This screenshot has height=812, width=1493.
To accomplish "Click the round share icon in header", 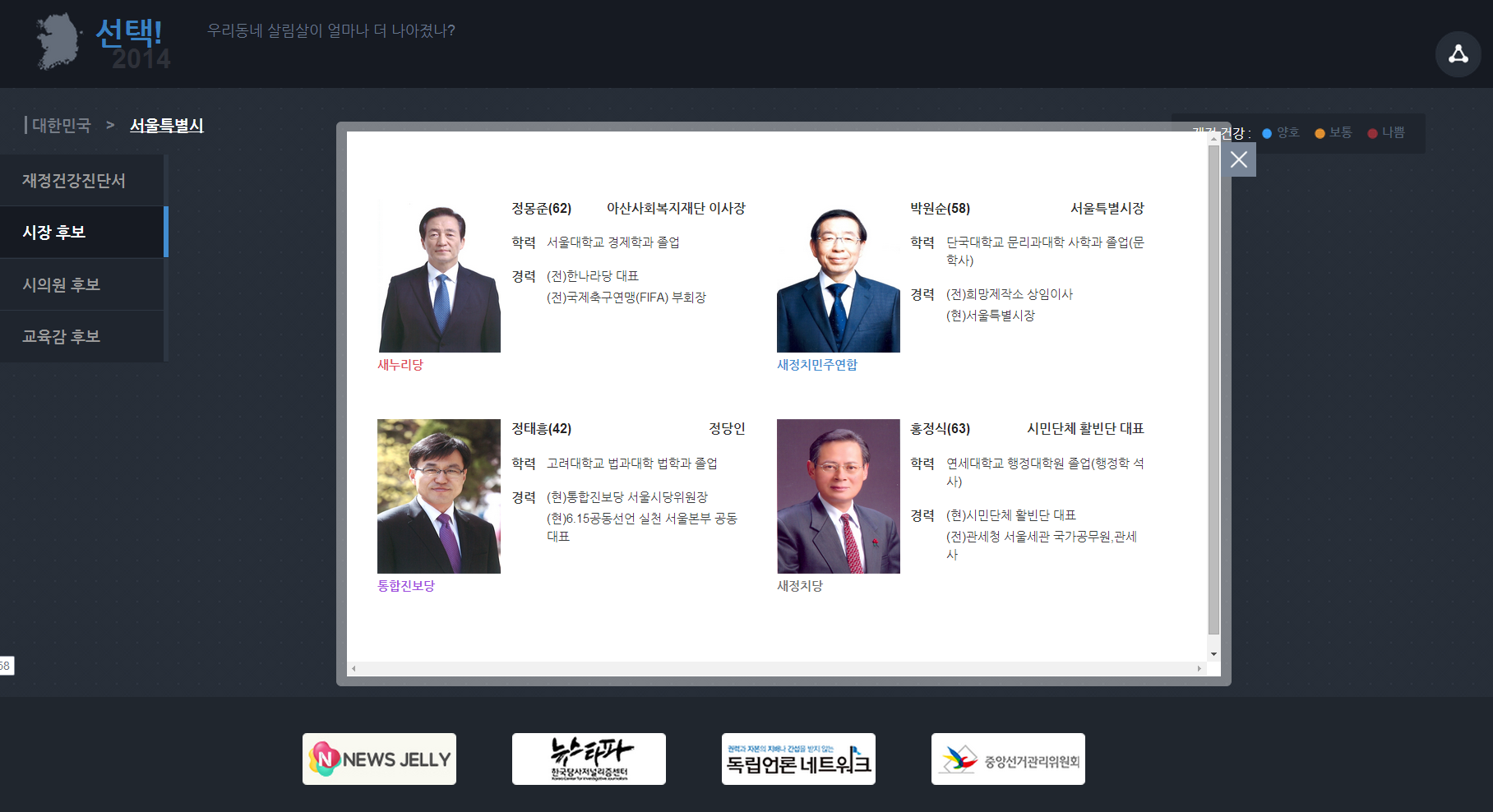I will [x=1458, y=54].
